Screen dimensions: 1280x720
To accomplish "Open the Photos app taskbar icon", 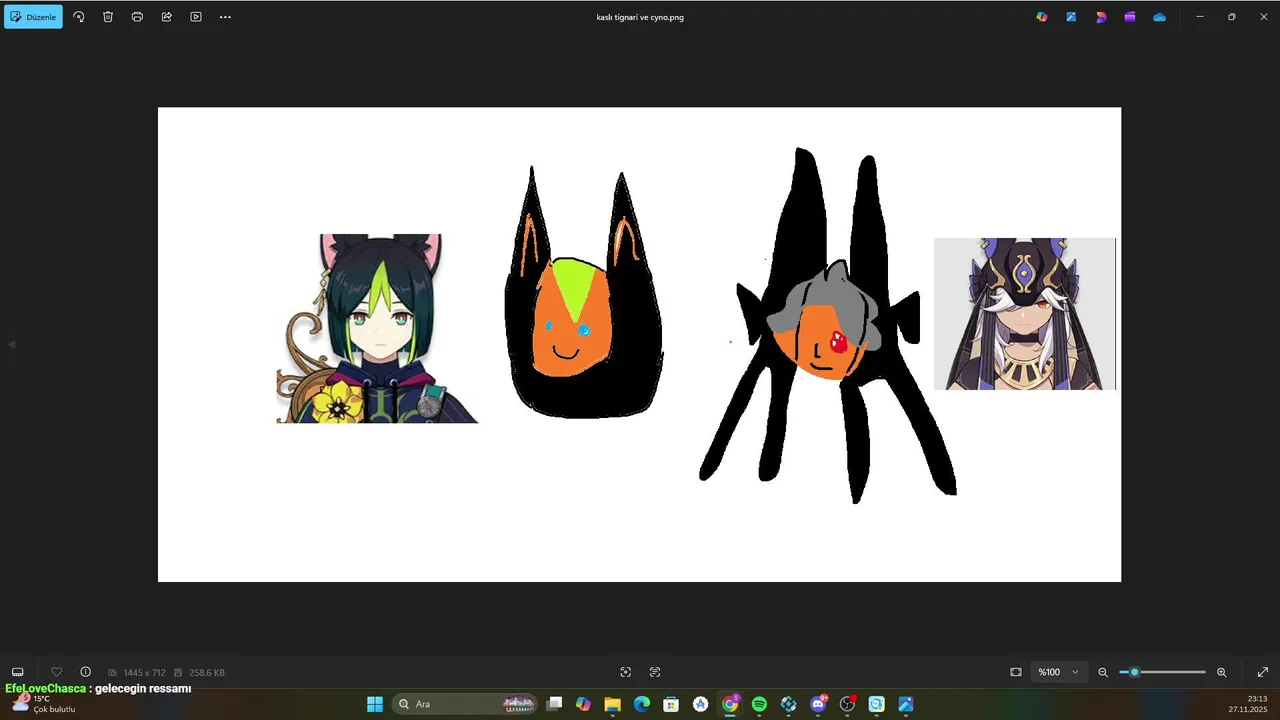I will pos(906,704).
